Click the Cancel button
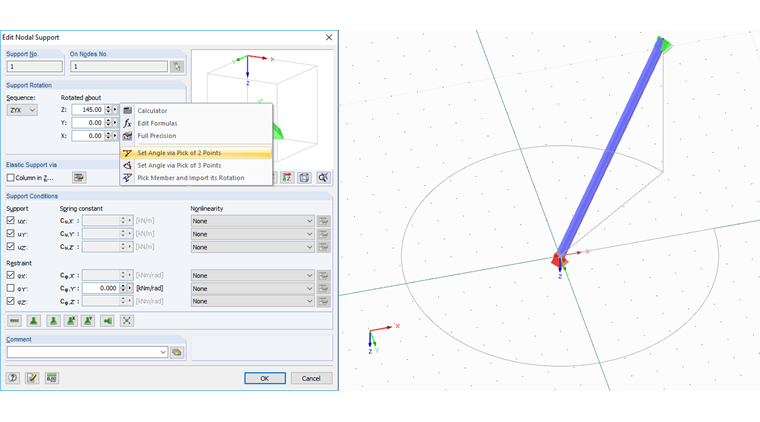Viewport: 760px width, 422px height. coord(311,378)
